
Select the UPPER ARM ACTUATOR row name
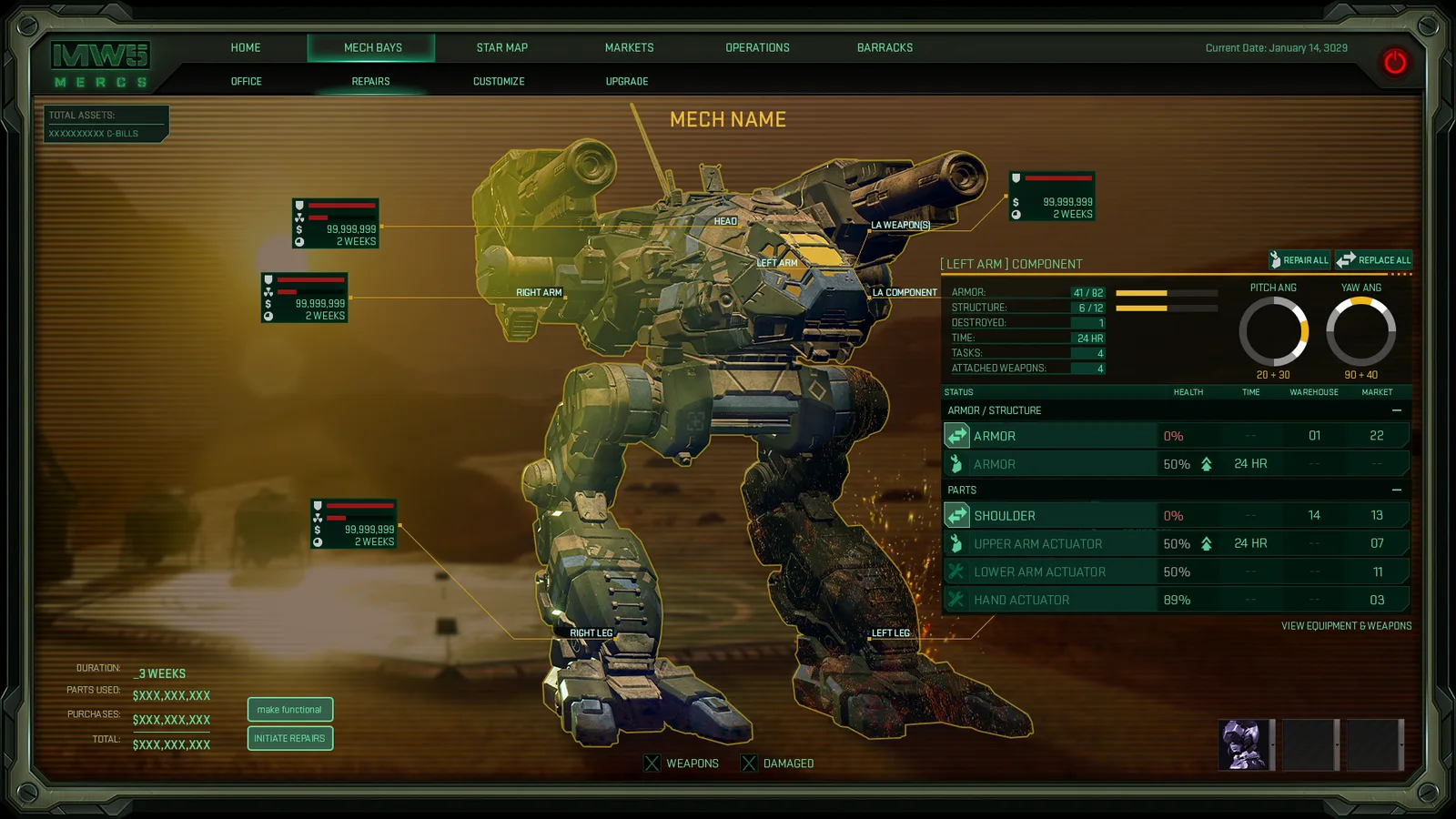(x=1037, y=544)
